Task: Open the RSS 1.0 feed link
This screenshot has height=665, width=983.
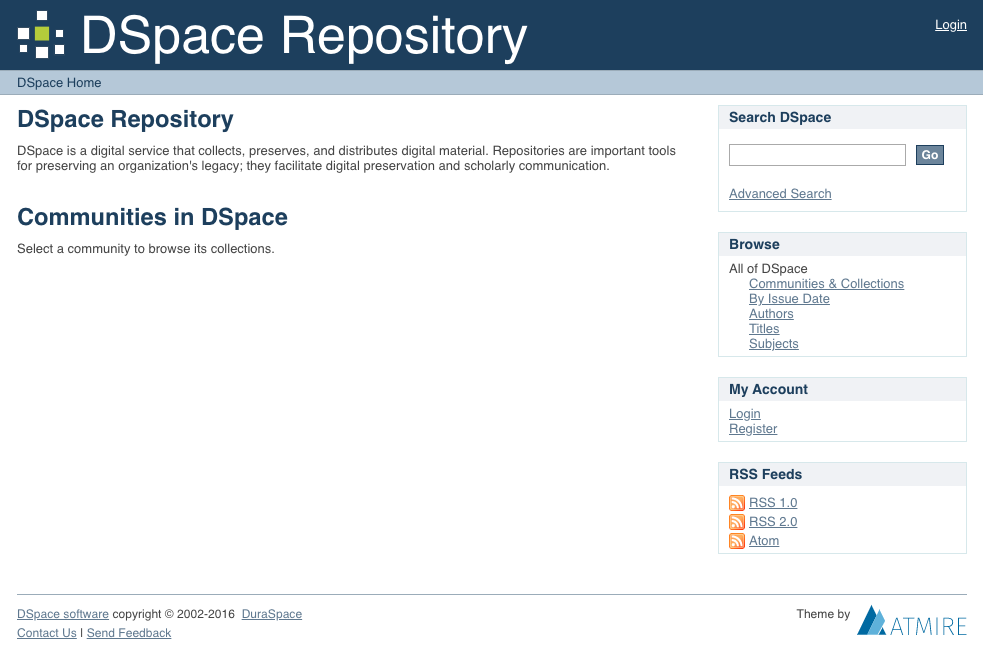Action: pyautogui.click(x=773, y=503)
